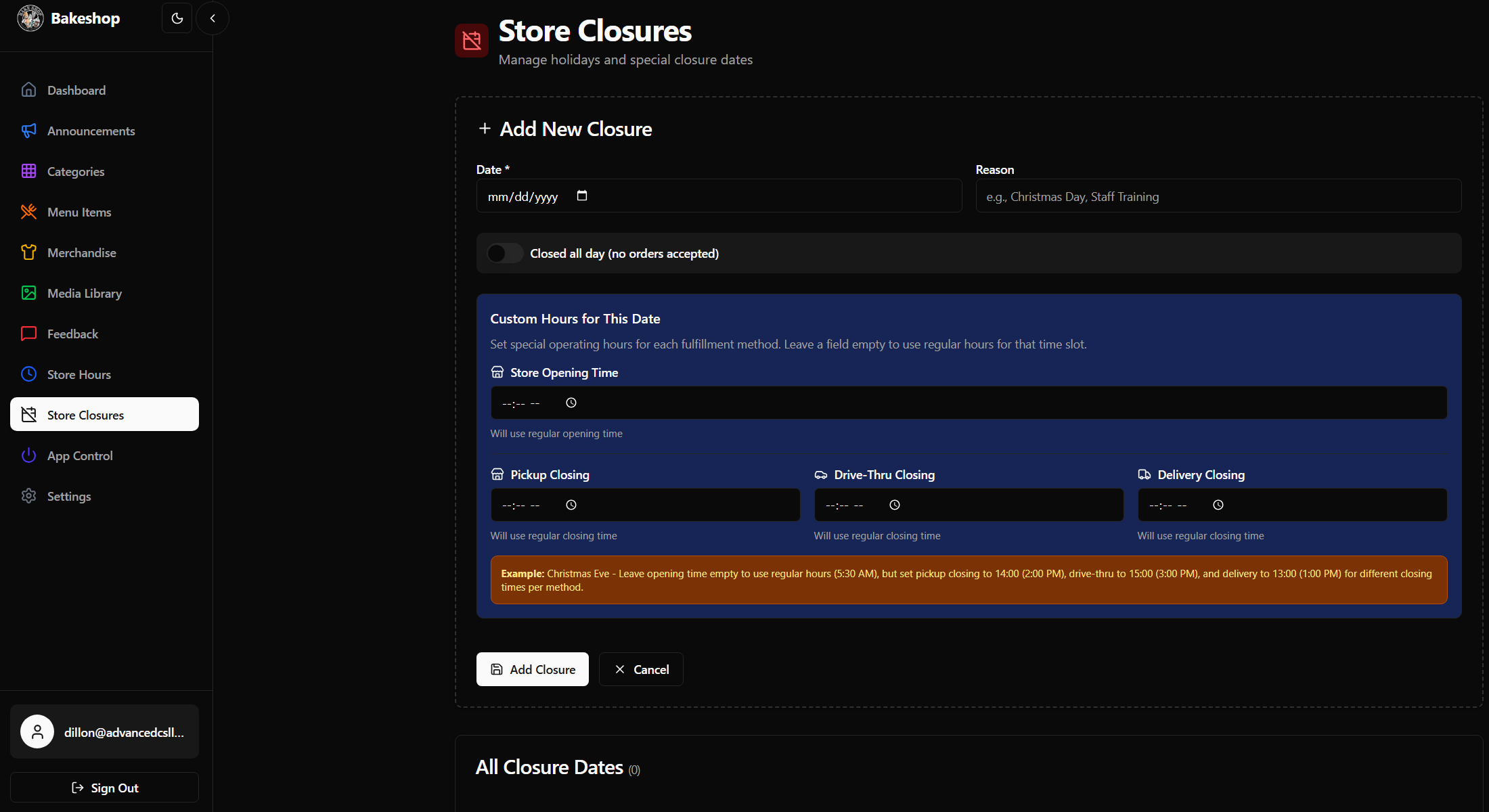The height and width of the screenshot is (812, 1489).
Task: Click the Pickup Closing shop icon
Action: (497, 474)
